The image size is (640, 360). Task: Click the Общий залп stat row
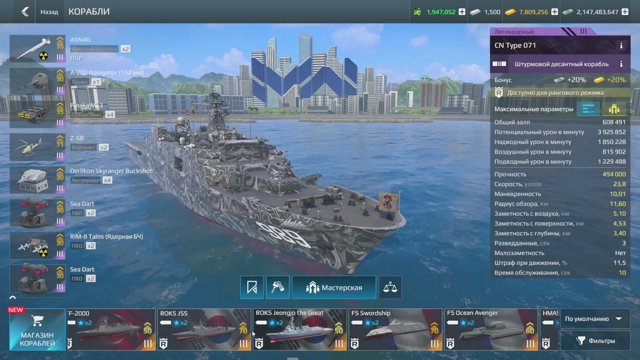(x=560, y=122)
